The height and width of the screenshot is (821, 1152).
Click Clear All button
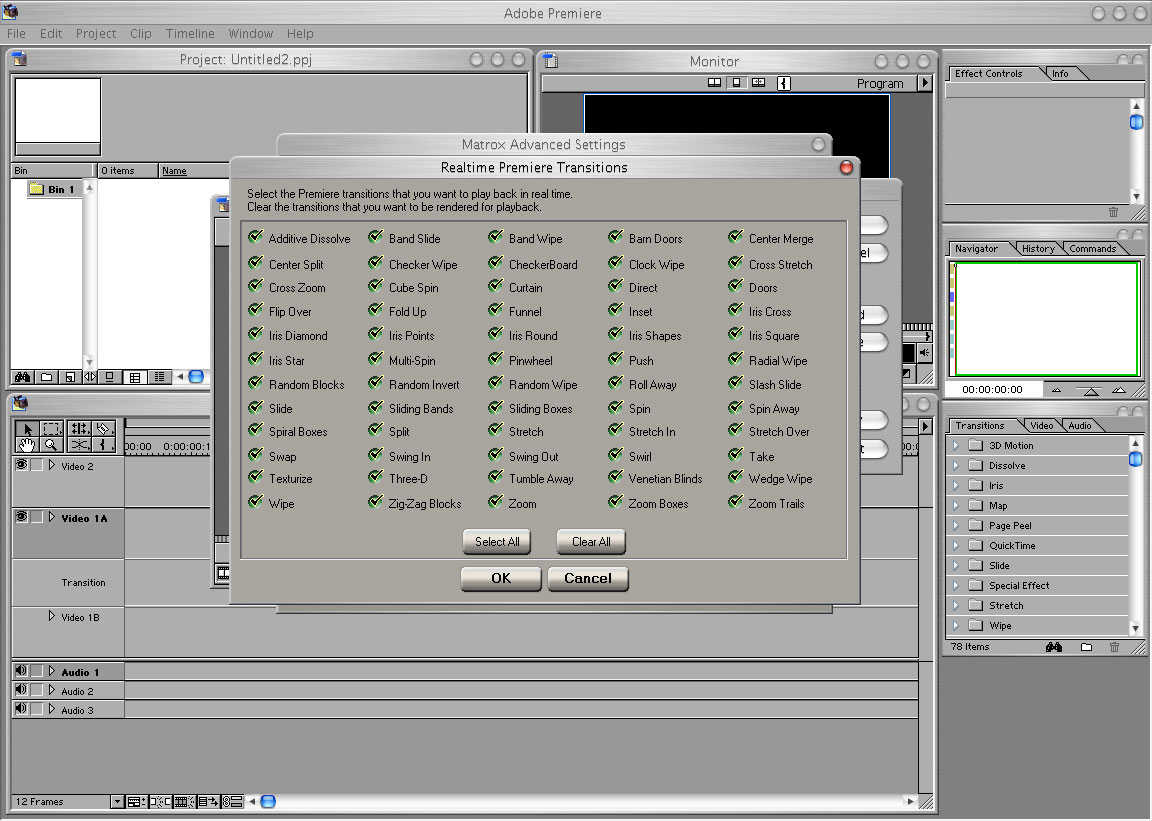coord(591,542)
